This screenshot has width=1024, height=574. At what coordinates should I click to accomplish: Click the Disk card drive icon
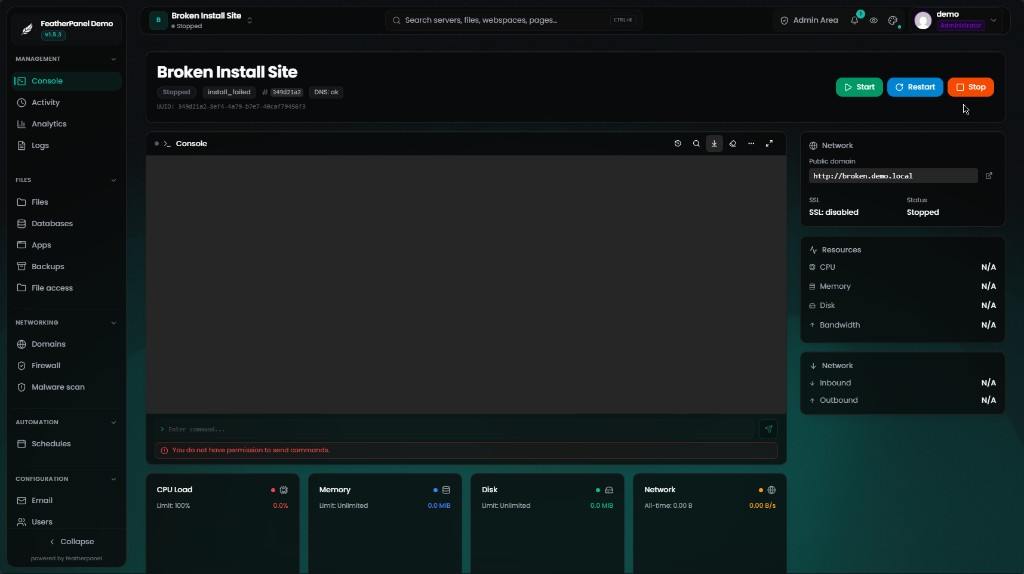tap(609, 490)
